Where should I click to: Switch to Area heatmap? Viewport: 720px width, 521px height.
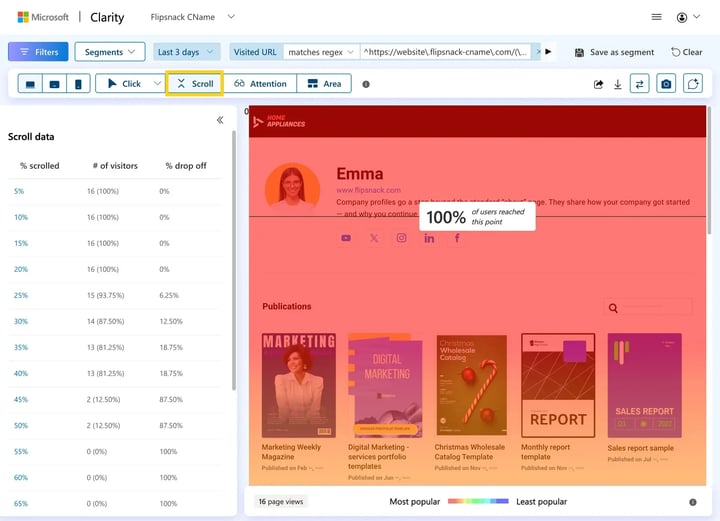[324, 84]
